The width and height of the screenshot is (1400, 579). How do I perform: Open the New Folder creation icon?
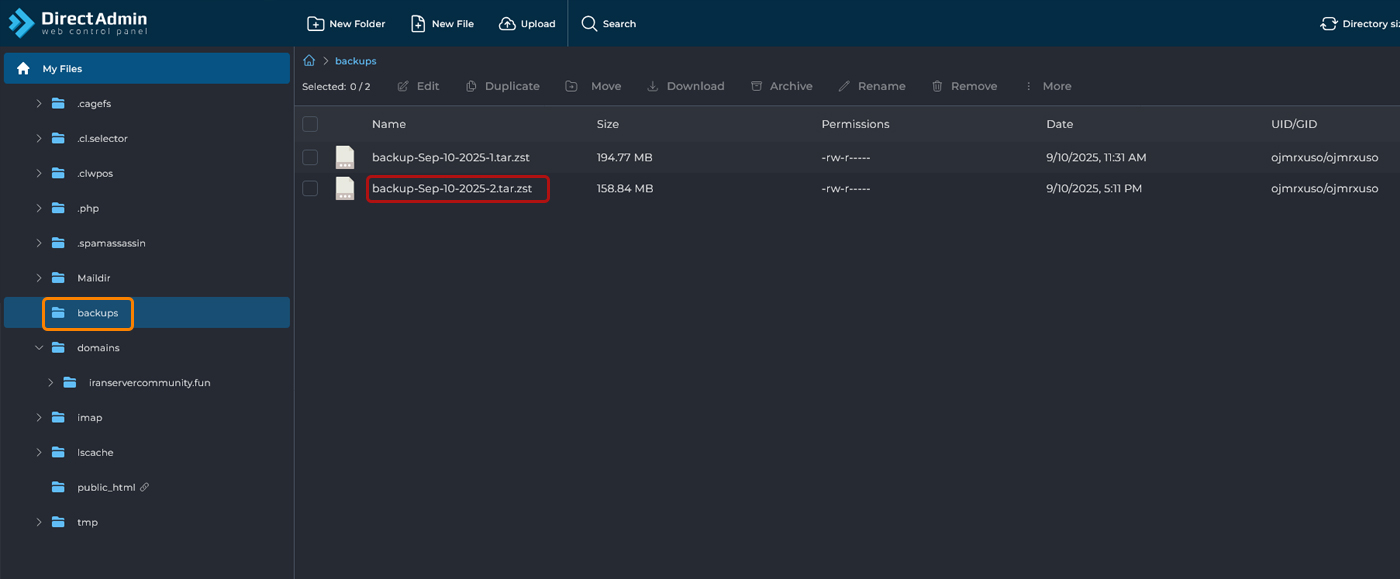pyautogui.click(x=316, y=23)
